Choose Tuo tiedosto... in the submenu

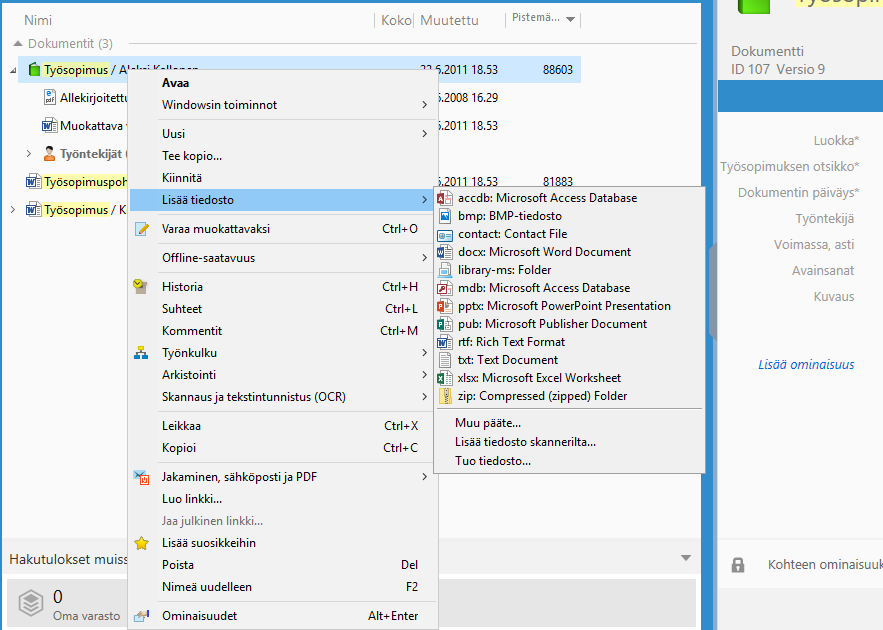(492, 461)
